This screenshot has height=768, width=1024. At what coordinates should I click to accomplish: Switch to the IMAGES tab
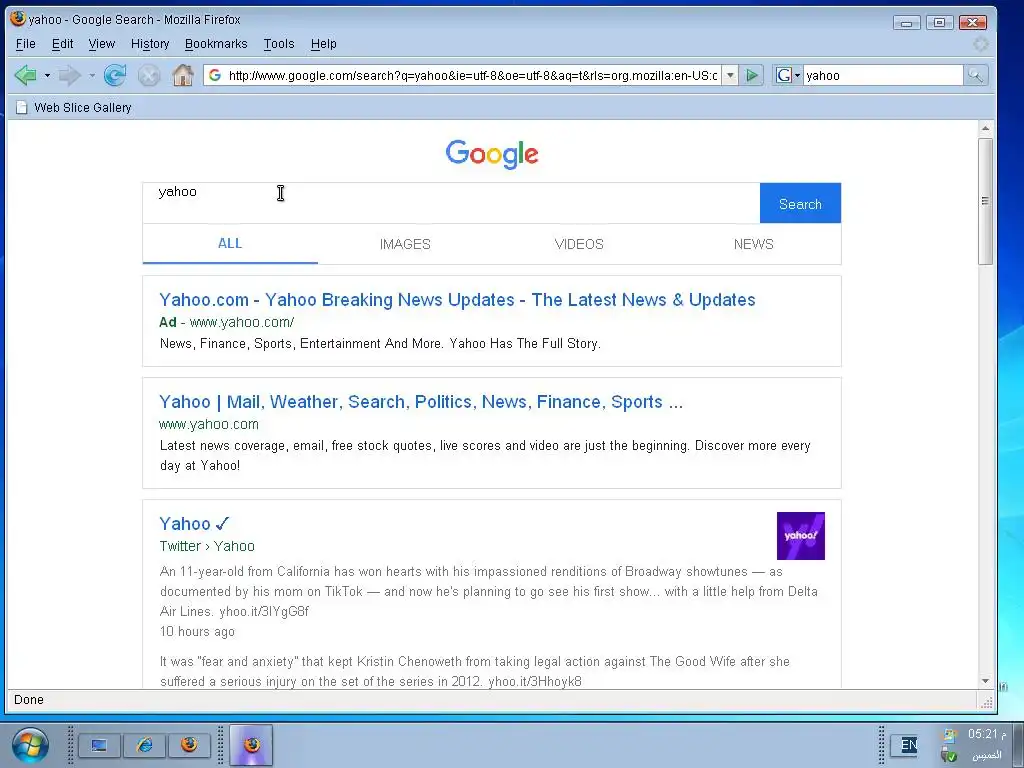coord(405,244)
